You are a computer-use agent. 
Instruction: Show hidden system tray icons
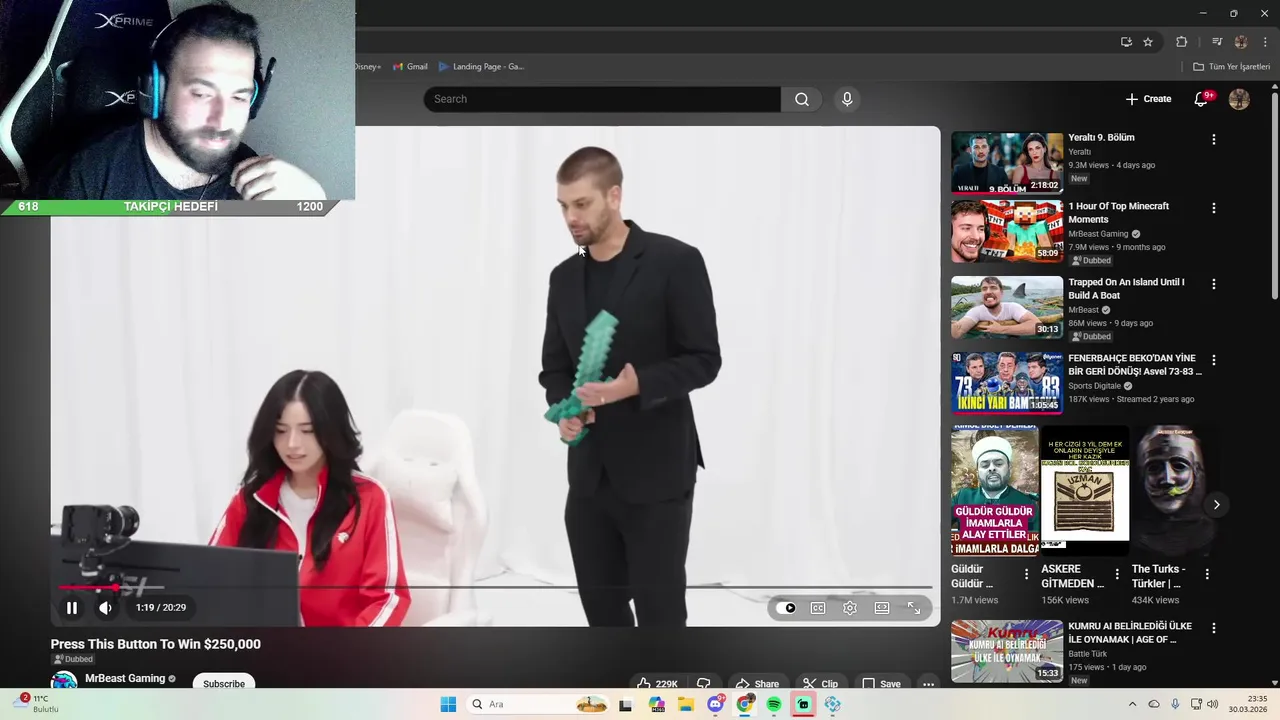coord(1132,704)
